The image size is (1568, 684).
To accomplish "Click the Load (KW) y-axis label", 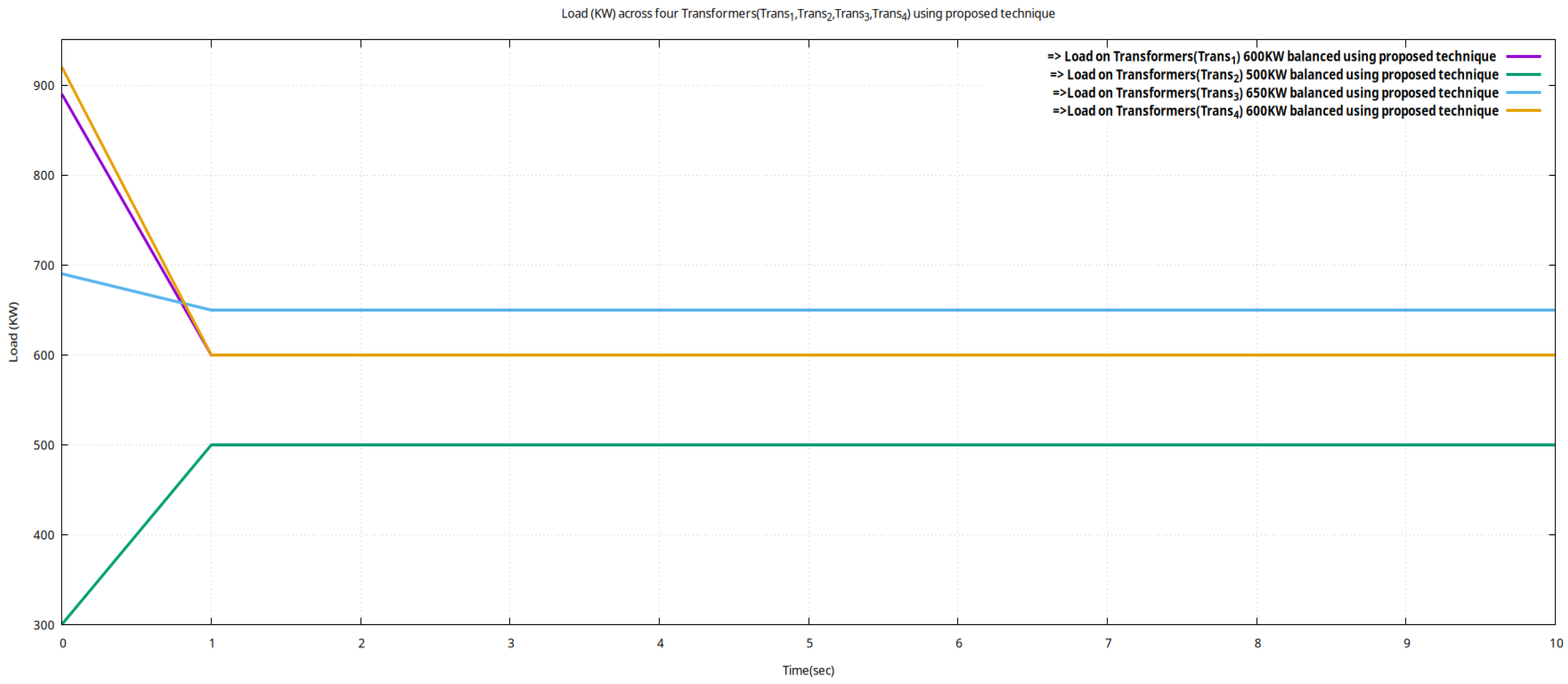I will (13, 332).
